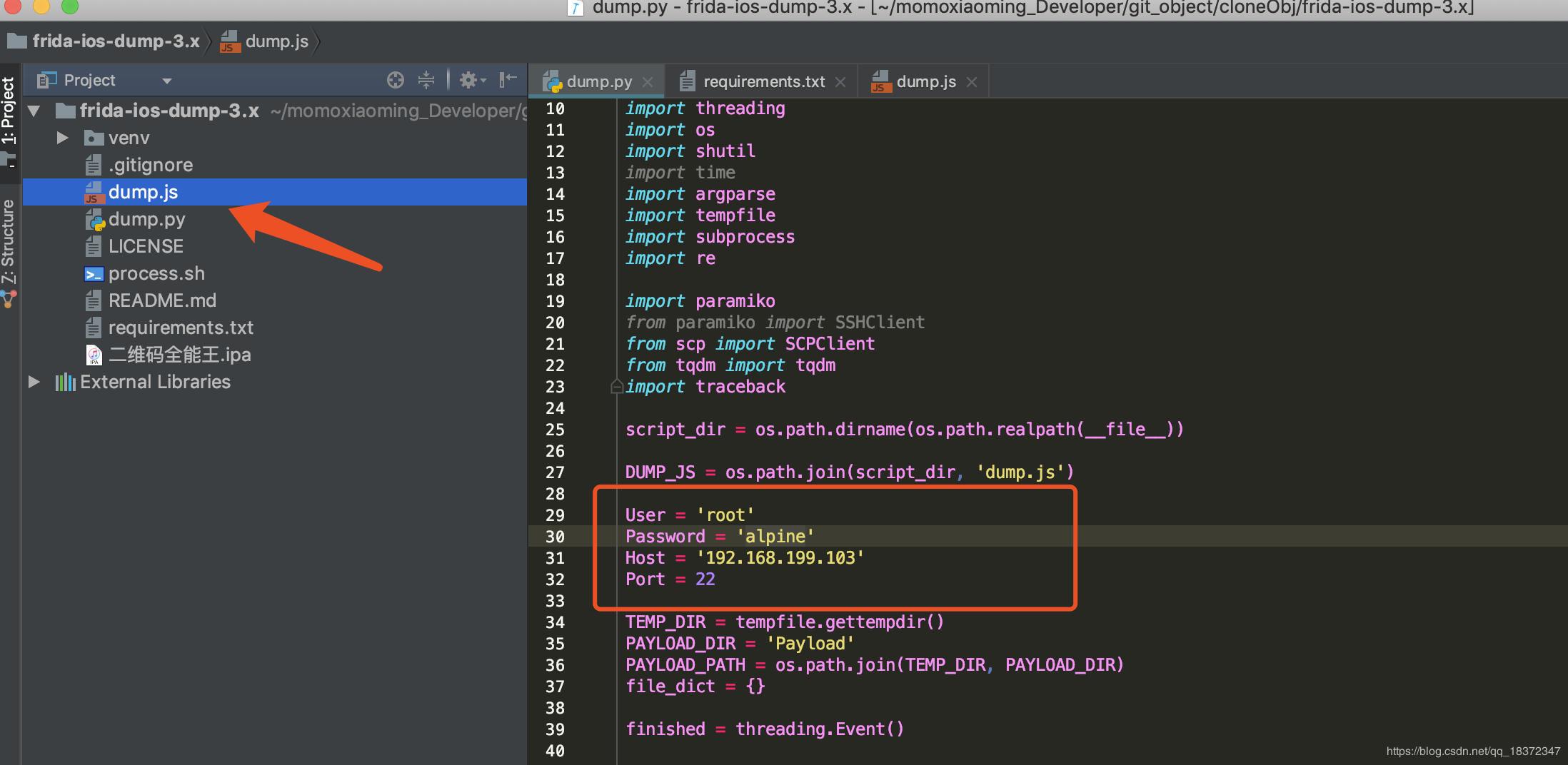Click the shell script icon for process.sh
The width and height of the screenshot is (1568, 765).
(94, 274)
